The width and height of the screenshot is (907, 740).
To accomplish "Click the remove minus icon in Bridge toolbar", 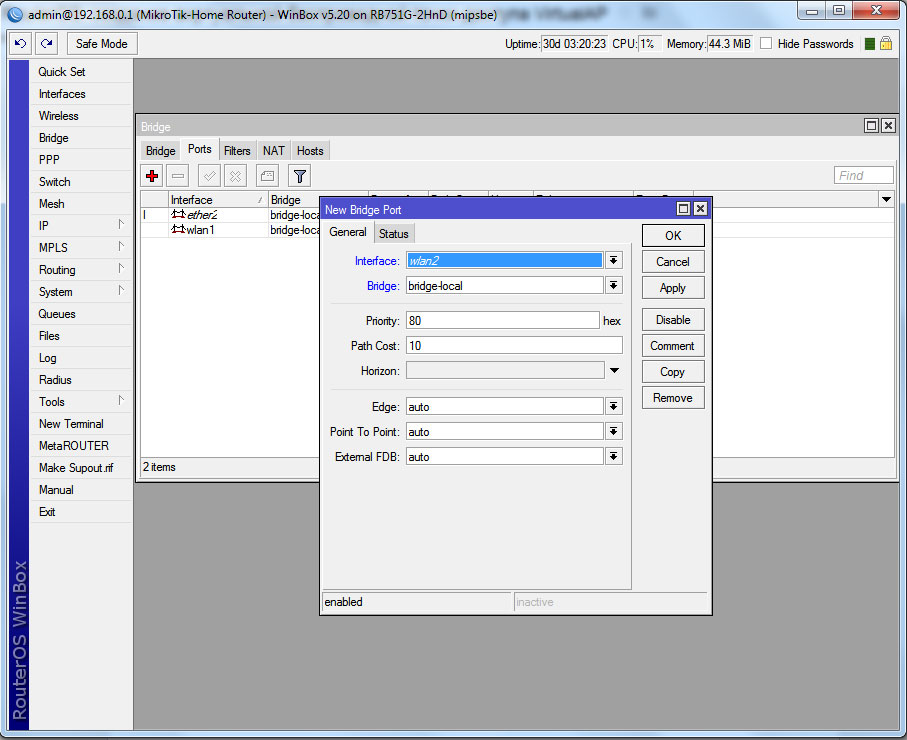I will coord(177,176).
